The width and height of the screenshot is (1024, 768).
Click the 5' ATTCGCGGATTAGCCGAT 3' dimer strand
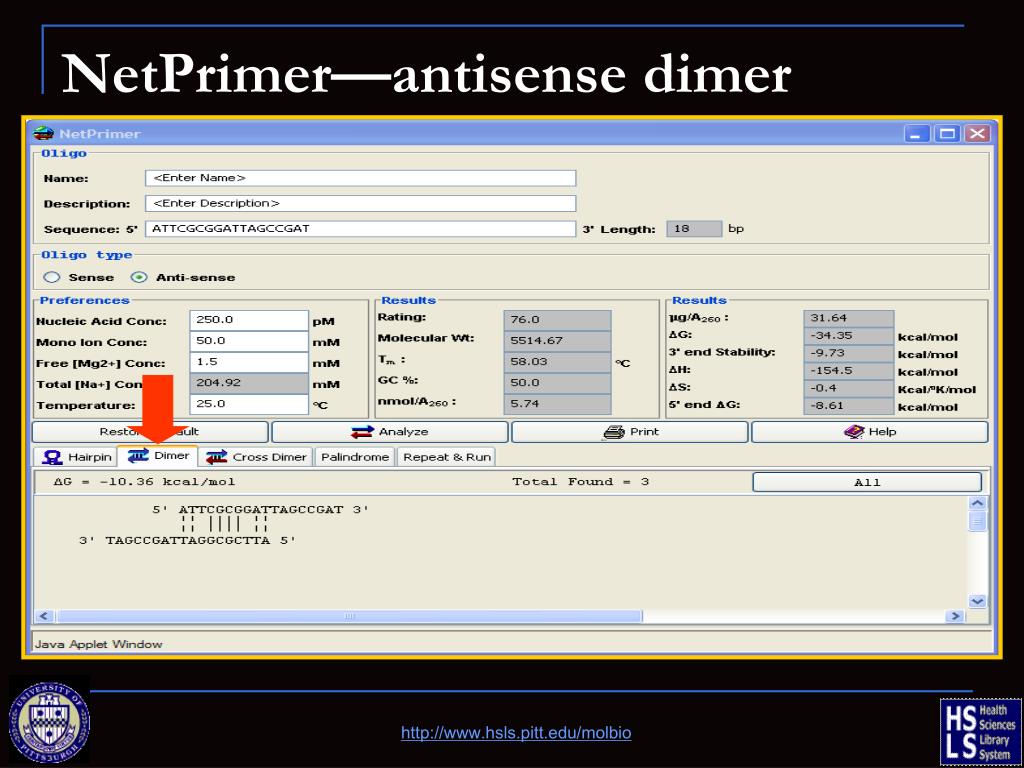[x=261, y=509]
